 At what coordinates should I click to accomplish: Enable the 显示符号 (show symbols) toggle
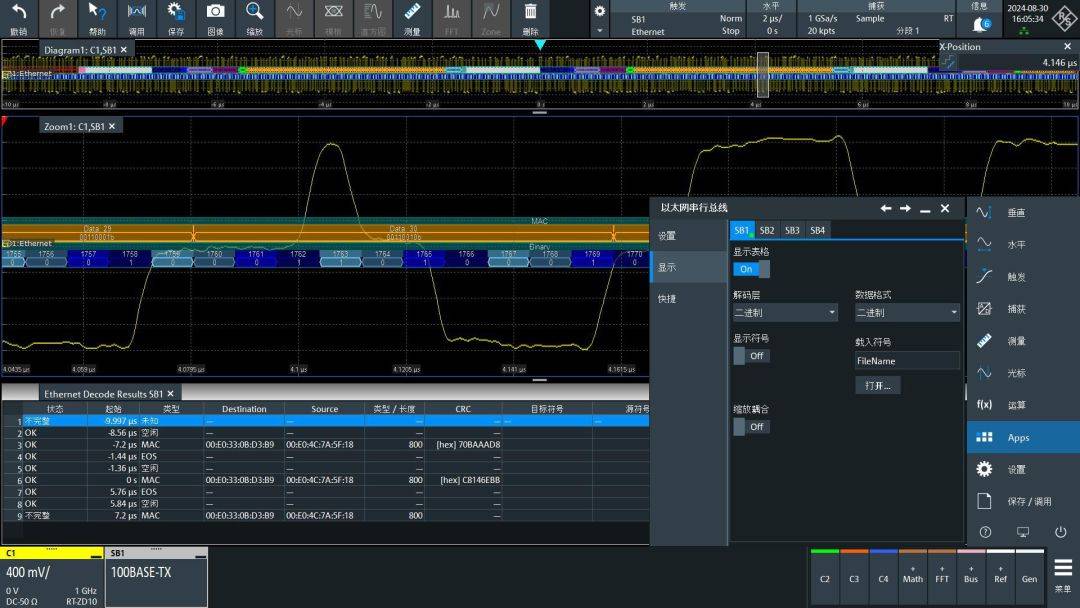click(x=751, y=356)
